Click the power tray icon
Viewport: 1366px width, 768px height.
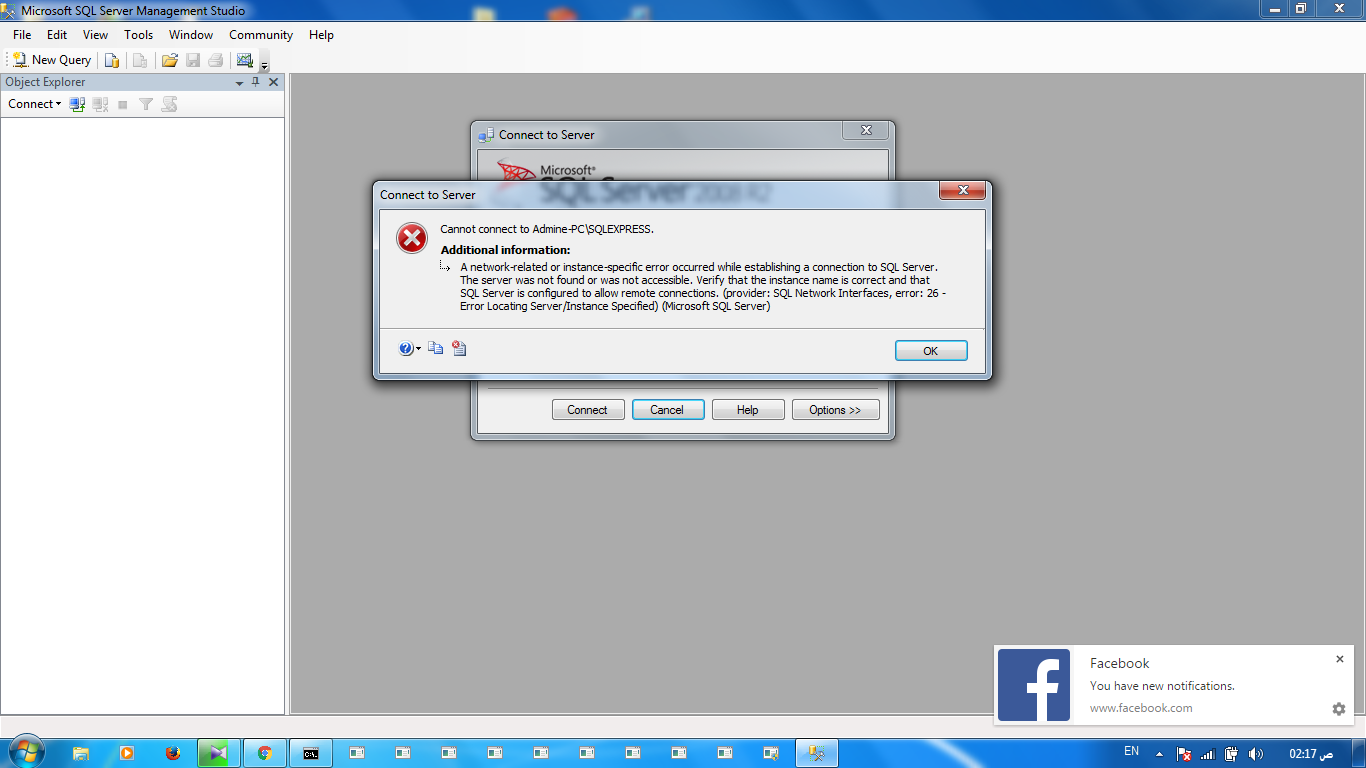coord(1232,754)
